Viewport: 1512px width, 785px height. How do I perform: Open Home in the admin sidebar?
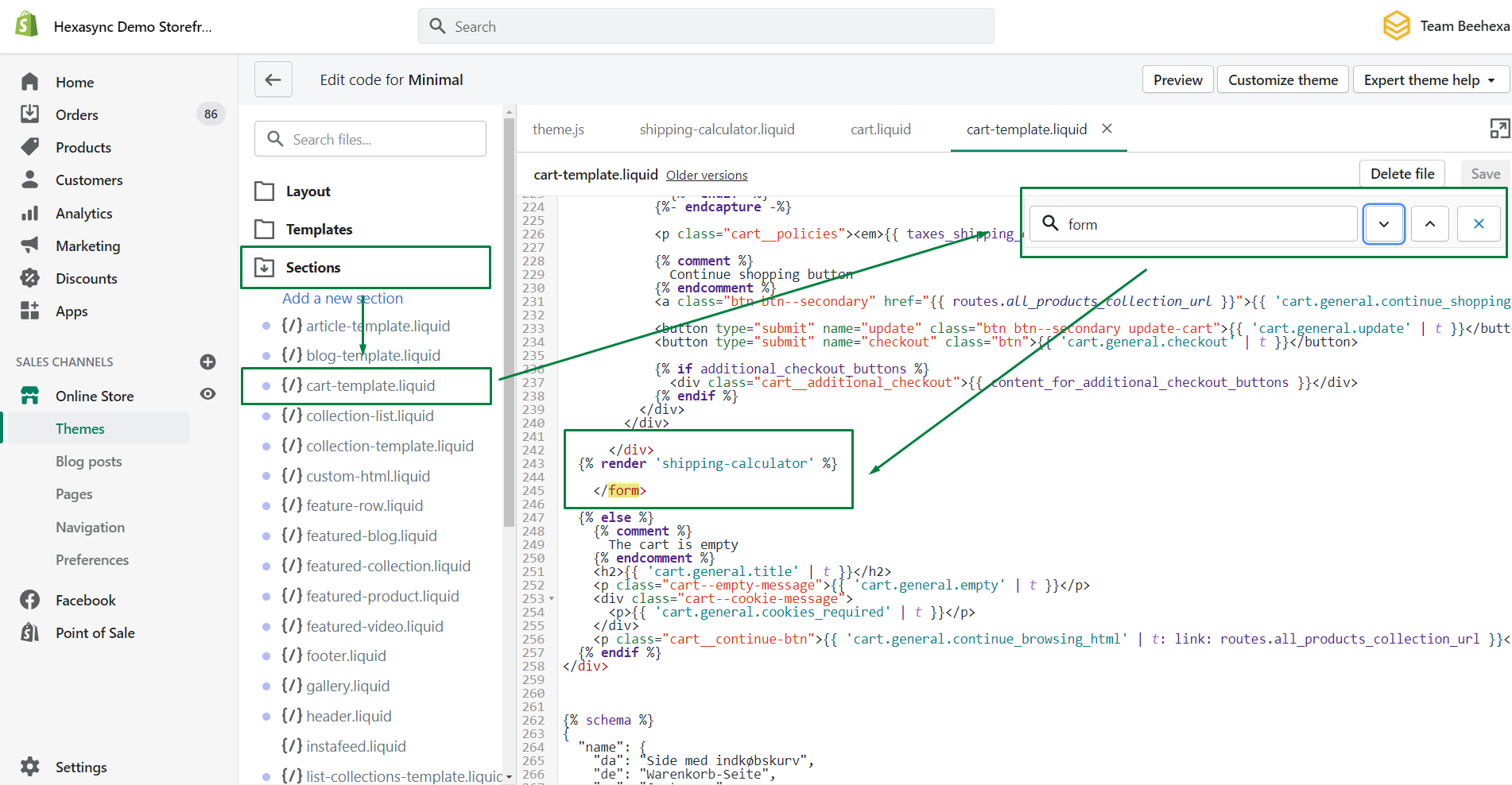75,82
